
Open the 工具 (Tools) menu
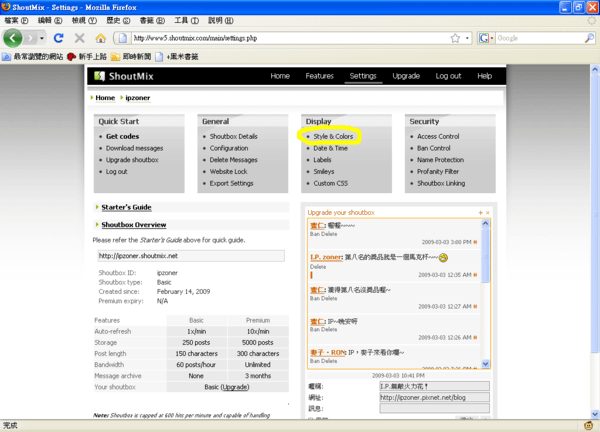click(x=186, y=20)
